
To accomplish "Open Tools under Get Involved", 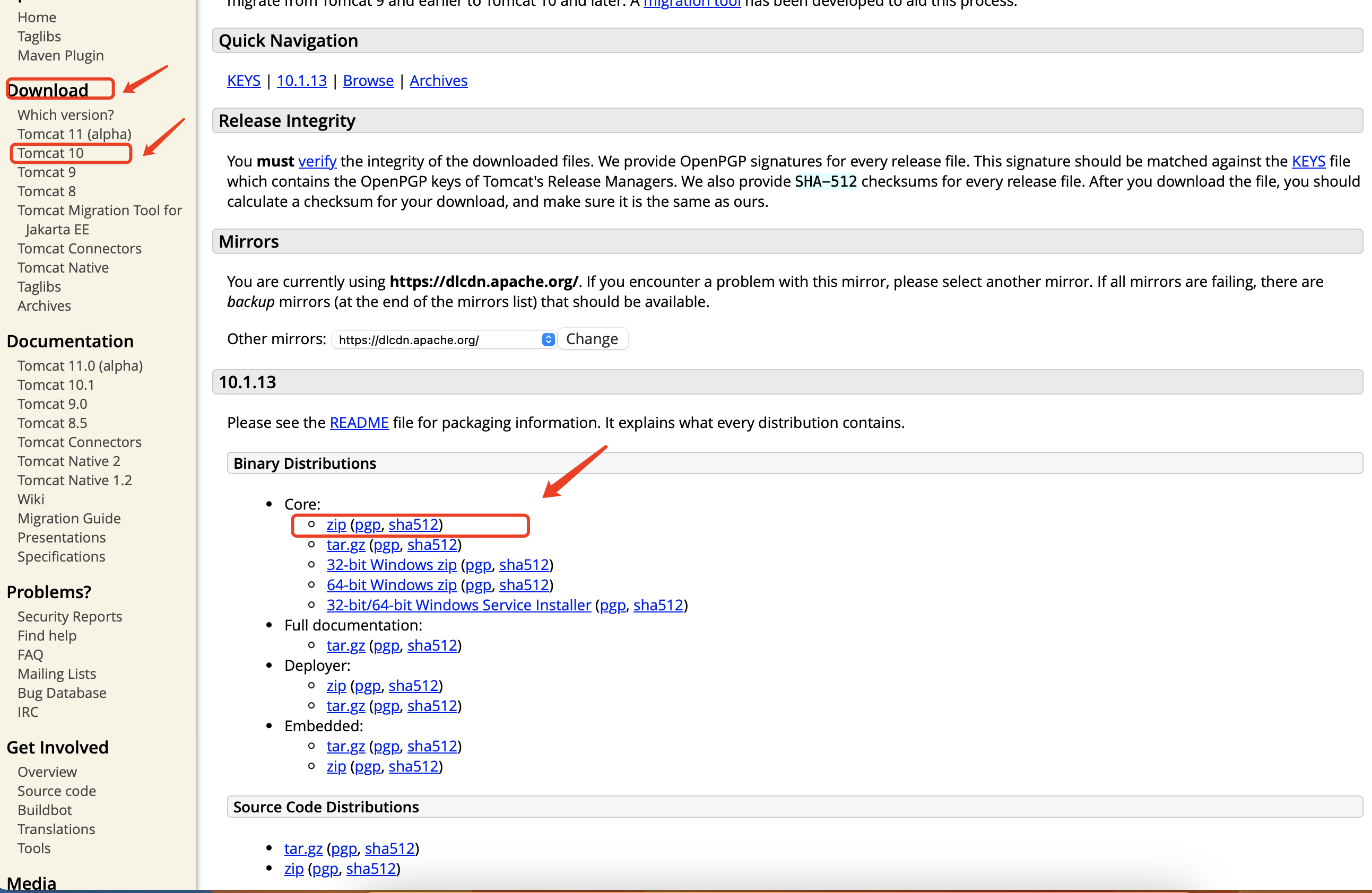I will click(34, 848).
